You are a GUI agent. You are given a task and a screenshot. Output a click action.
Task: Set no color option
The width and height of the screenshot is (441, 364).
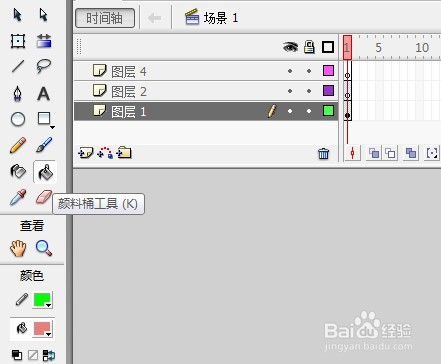[33, 355]
